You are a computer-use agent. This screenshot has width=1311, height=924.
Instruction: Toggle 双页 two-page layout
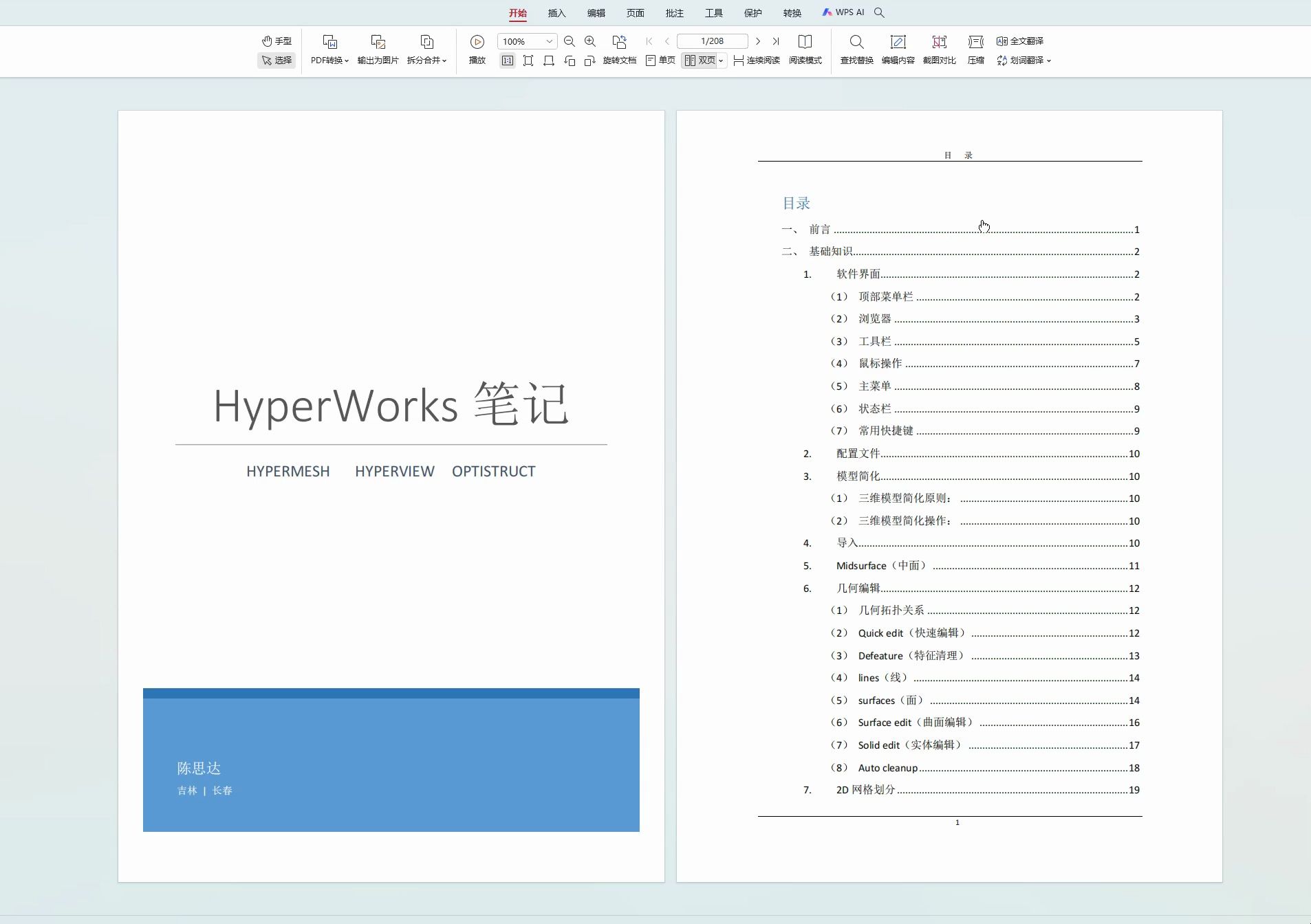click(700, 60)
